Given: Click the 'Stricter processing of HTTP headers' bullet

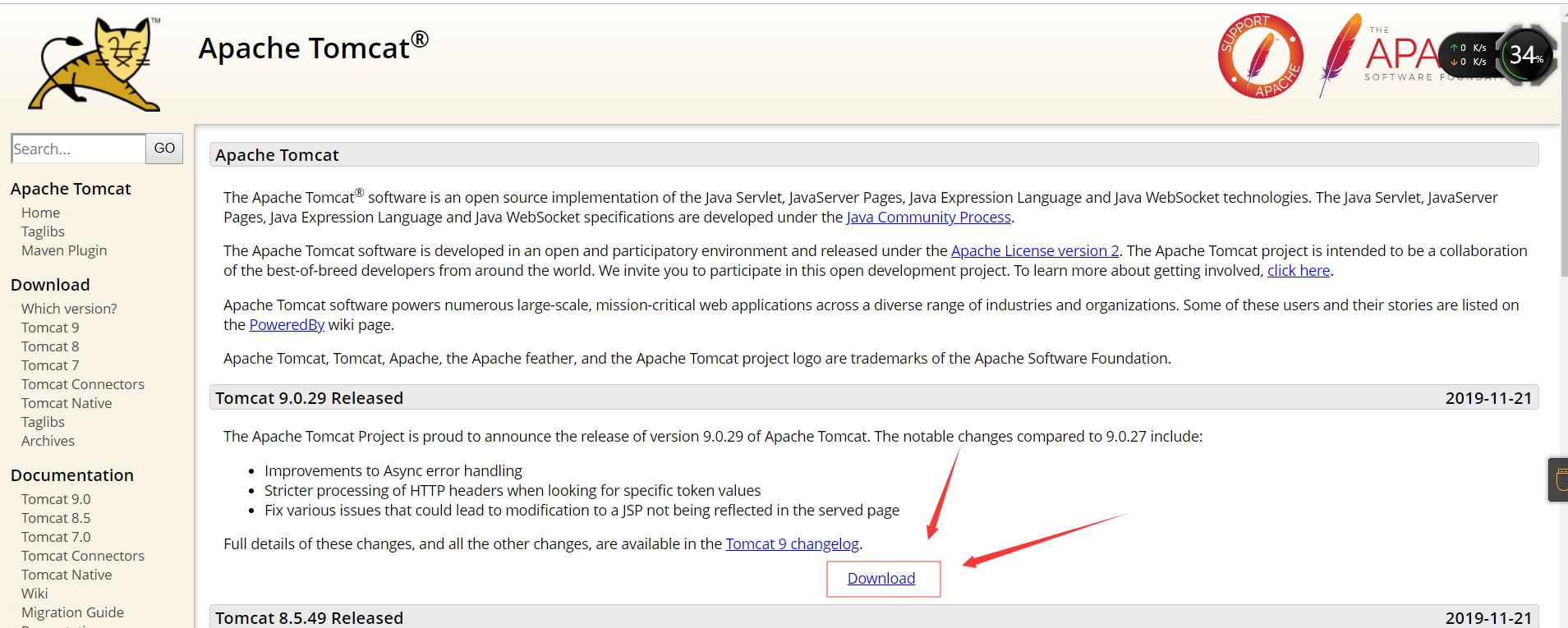Looking at the screenshot, I should coord(513,491).
